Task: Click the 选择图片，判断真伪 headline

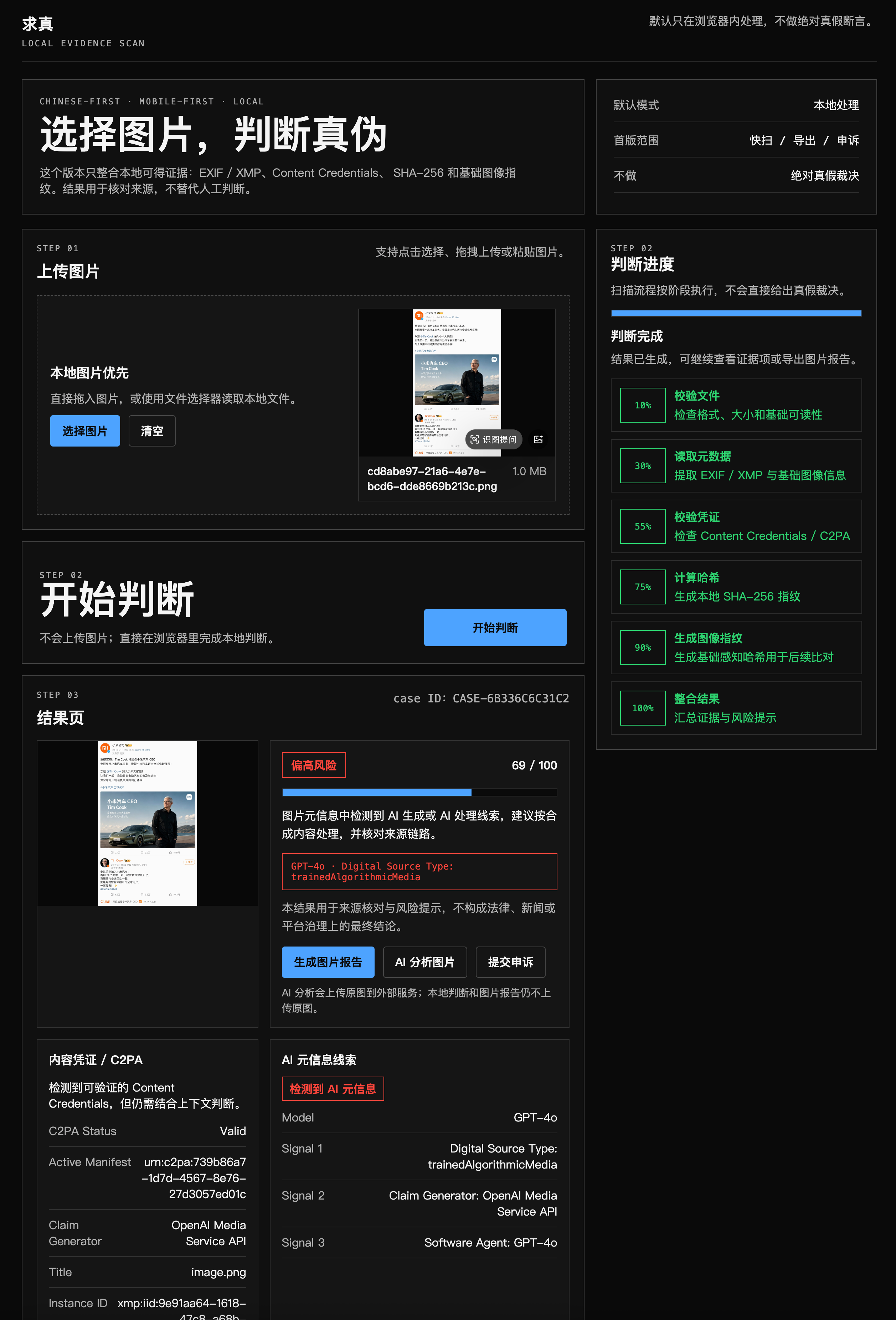Action: pyautogui.click(x=213, y=135)
